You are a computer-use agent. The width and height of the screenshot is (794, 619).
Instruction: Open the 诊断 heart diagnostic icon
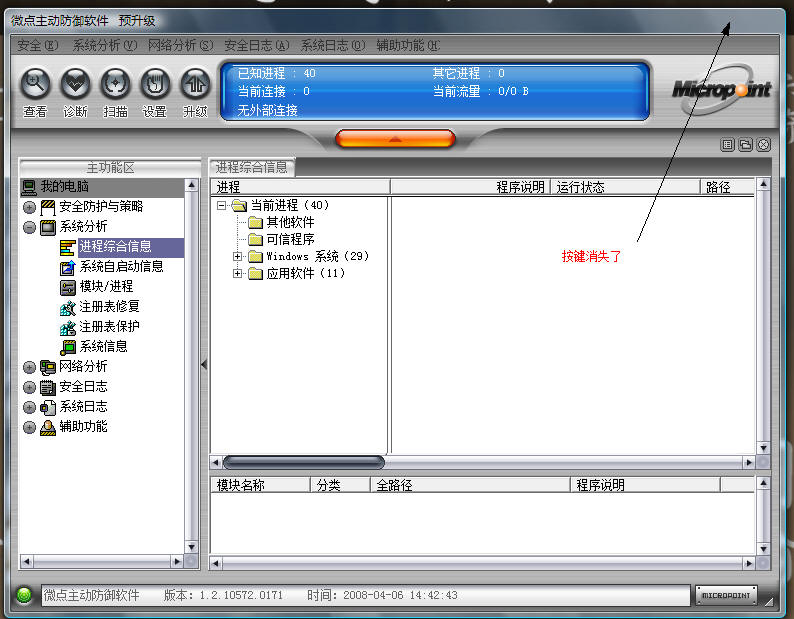pyautogui.click(x=75, y=83)
